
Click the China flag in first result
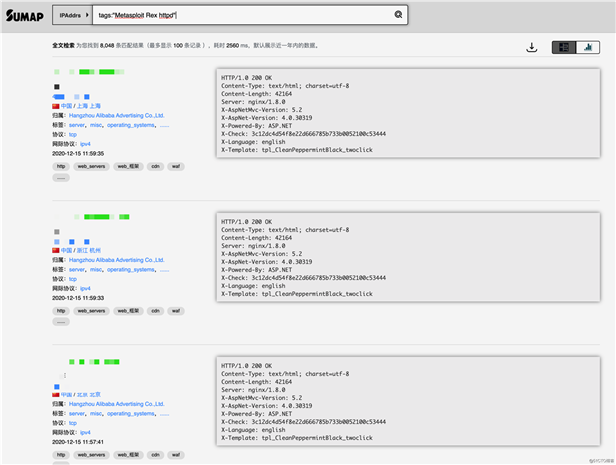coord(56,106)
